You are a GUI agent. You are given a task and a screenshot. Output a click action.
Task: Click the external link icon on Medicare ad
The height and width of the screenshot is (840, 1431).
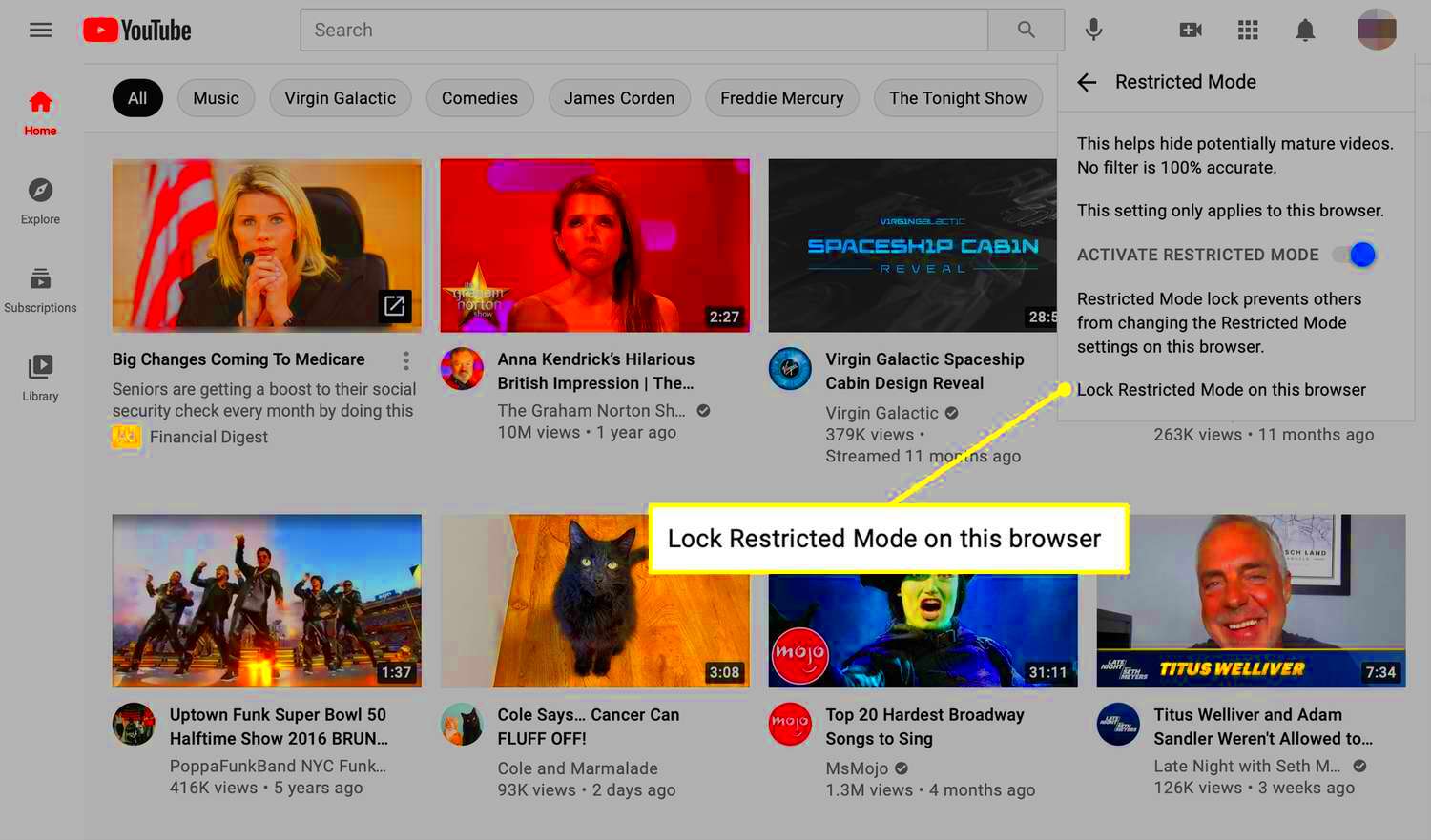point(394,305)
